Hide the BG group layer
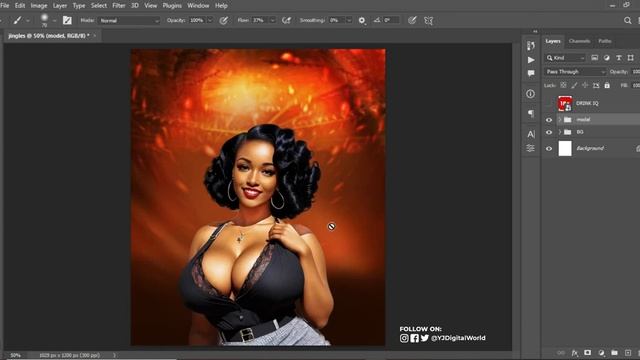The height and width of the screenshot is (360, 640). pyautogui.click(x=549, y=132)
